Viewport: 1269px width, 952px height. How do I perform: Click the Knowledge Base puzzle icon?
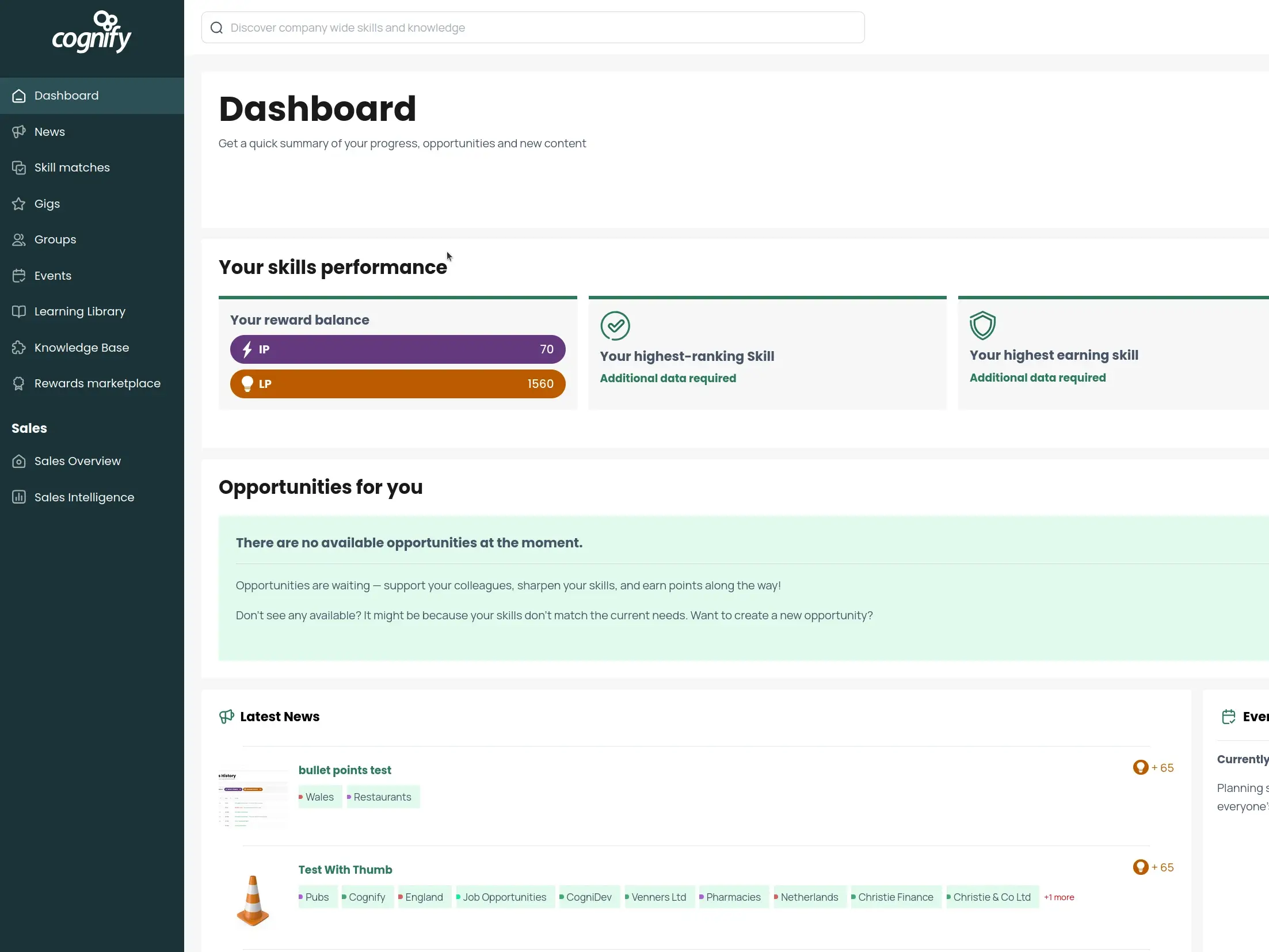[x=19, y=348]
